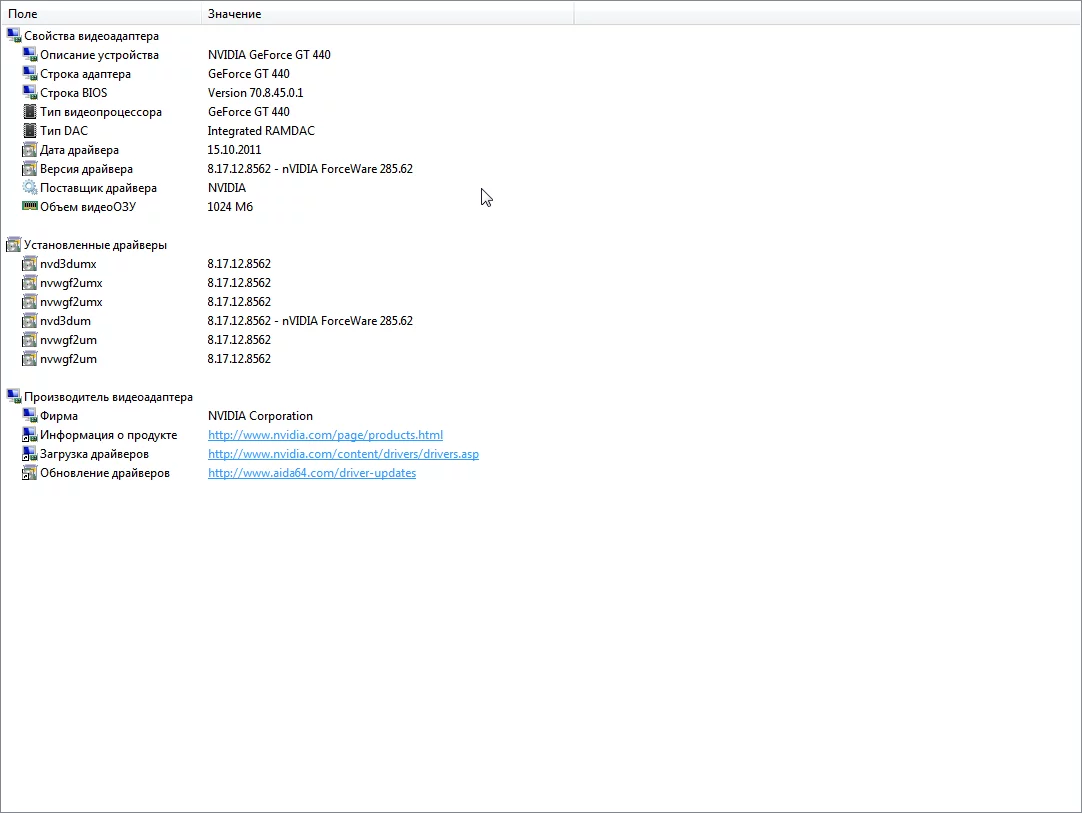Select the nvd3dumx driver icon
This screenshot has height=813, width=1082.
click(30, 264)
